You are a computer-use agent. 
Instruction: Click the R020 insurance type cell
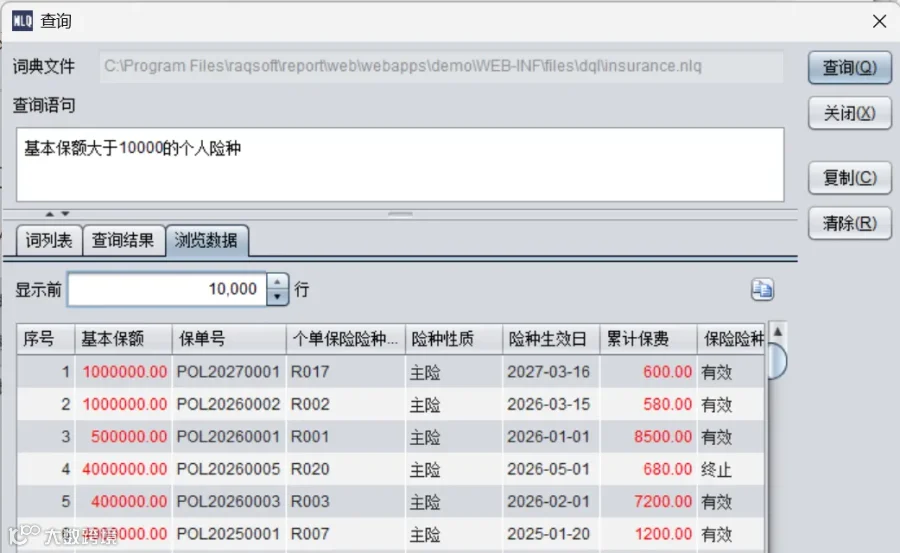pyautogui.click(x=346, y=469)
